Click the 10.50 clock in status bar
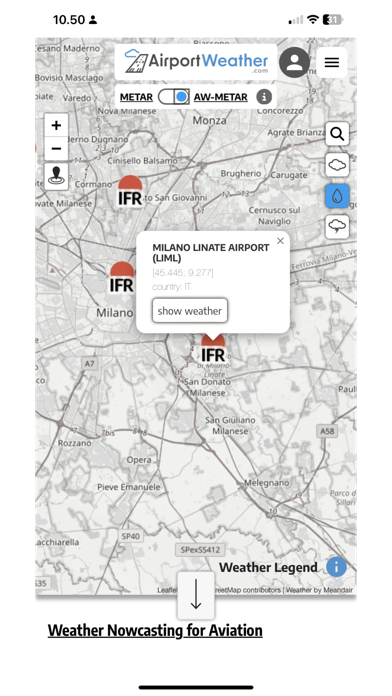392x696 pixels. (69, 20)
